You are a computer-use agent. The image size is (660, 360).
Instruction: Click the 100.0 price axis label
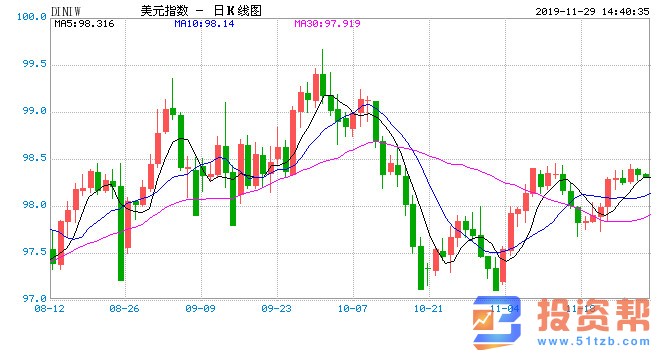click(32, 17)
